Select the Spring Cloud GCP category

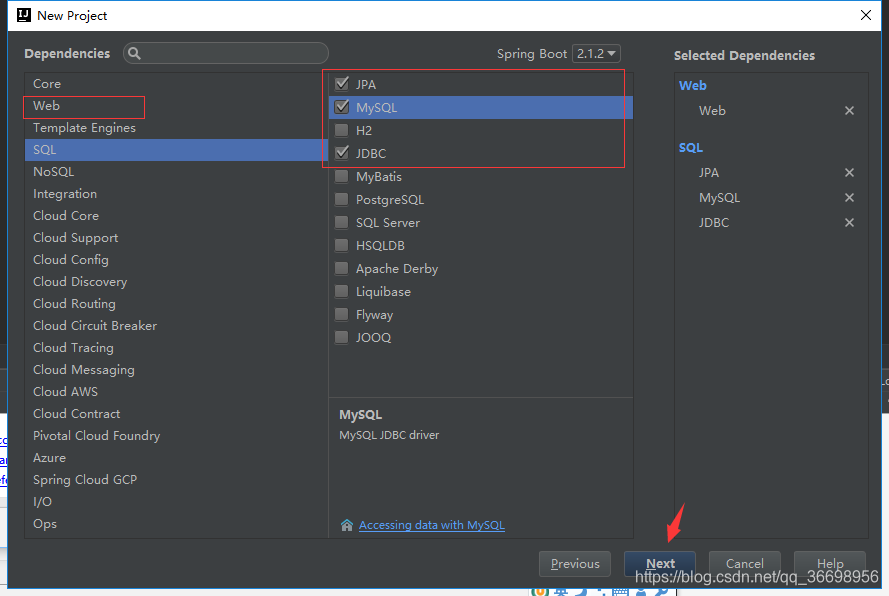pyautogui.click(x=176, y=480)
